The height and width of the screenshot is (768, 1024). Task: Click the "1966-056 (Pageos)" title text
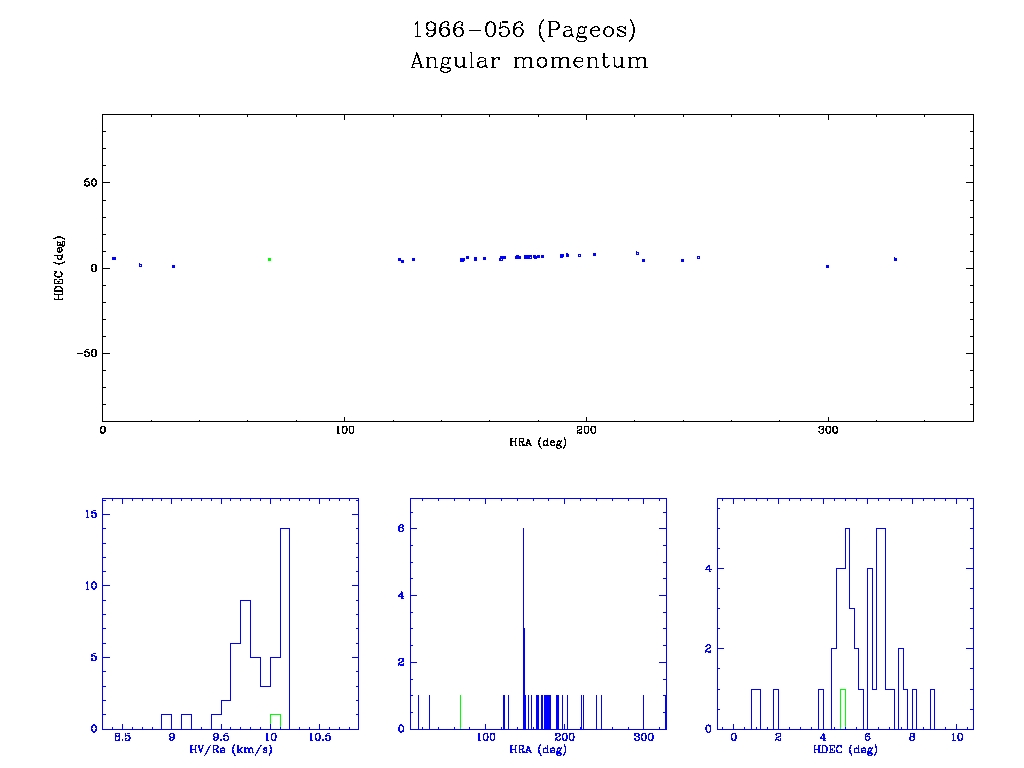[525, 30]
